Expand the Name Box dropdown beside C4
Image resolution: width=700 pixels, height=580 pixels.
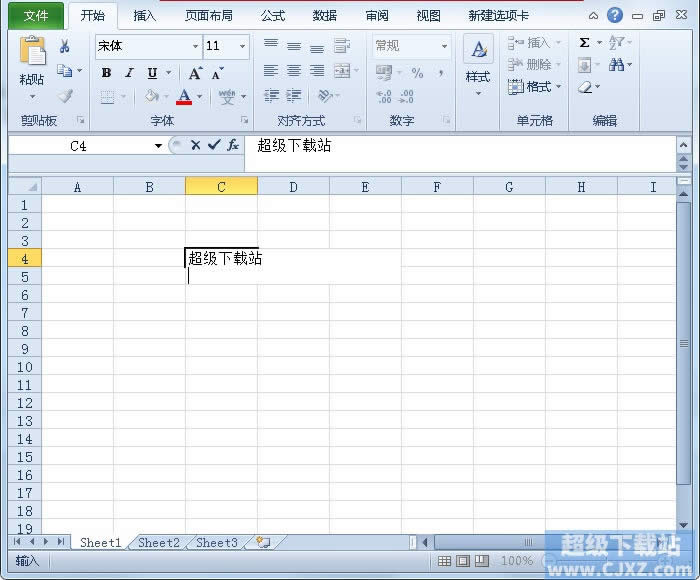point(158,146)
